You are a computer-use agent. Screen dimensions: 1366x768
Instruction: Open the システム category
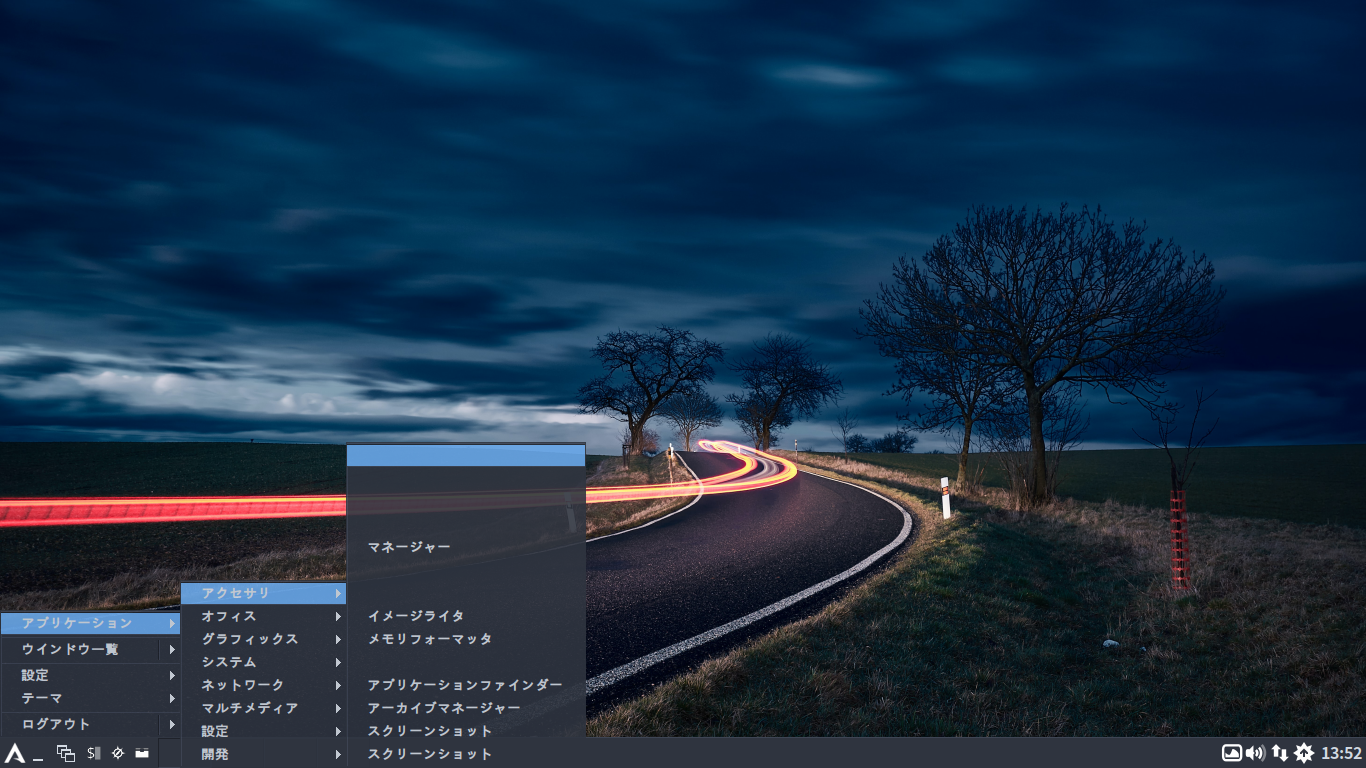(264, 662)
